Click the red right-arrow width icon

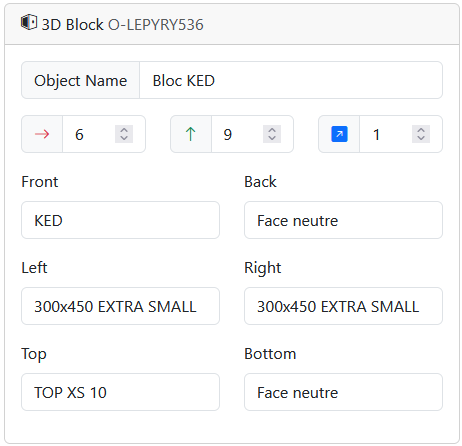click(x=42, y=134)
